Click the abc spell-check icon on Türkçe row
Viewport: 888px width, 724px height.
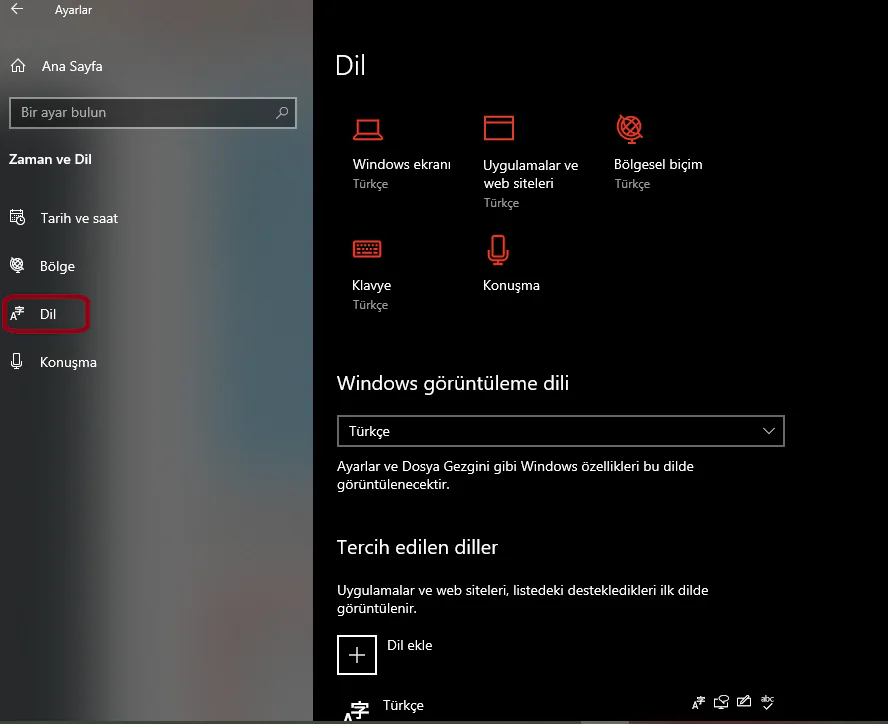coord(768,703)
